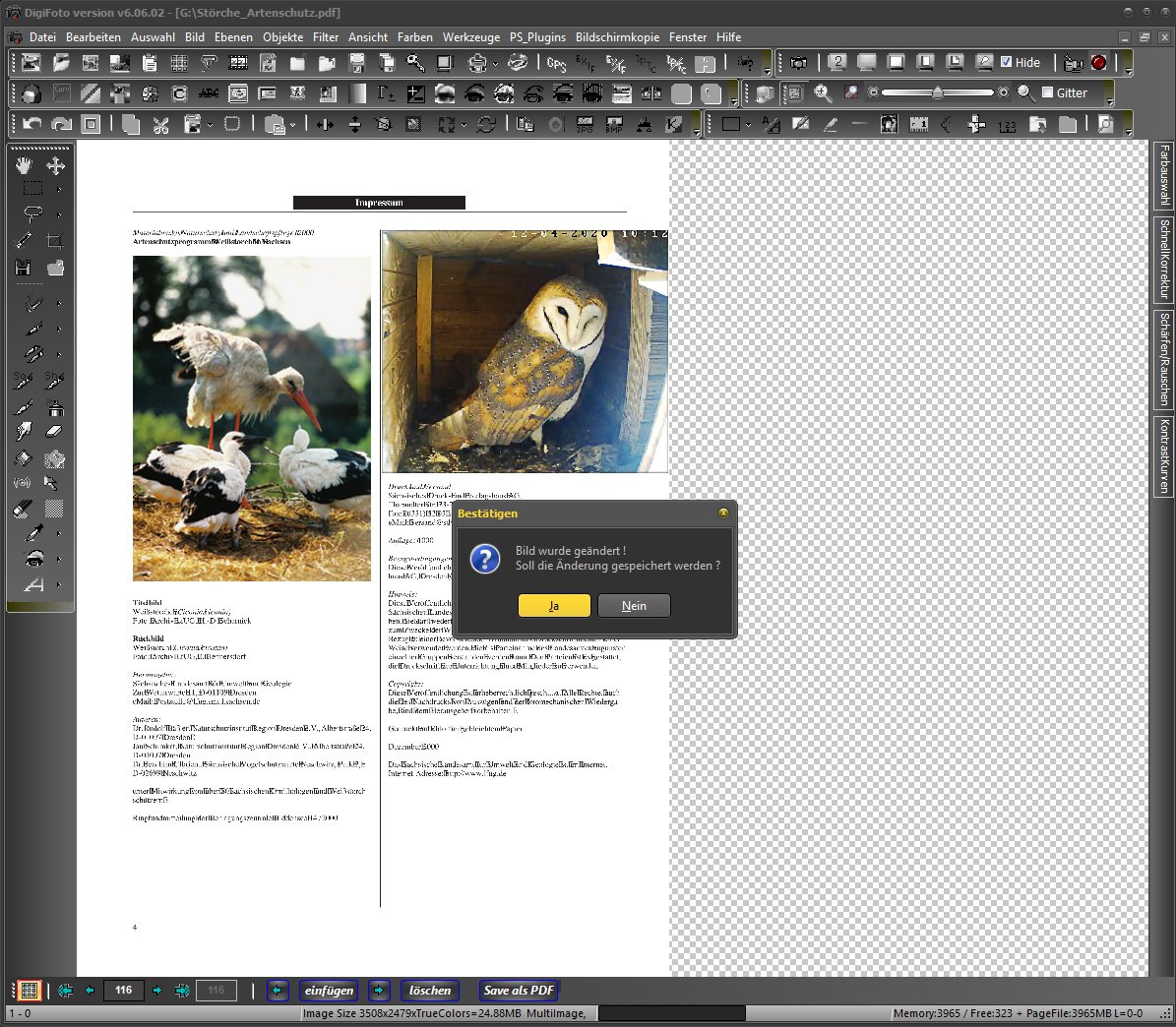The height and width of the screenshot is (1027, 1176).
Task: Choose the Eyedropper color picker tool
Action: (34, 533)
